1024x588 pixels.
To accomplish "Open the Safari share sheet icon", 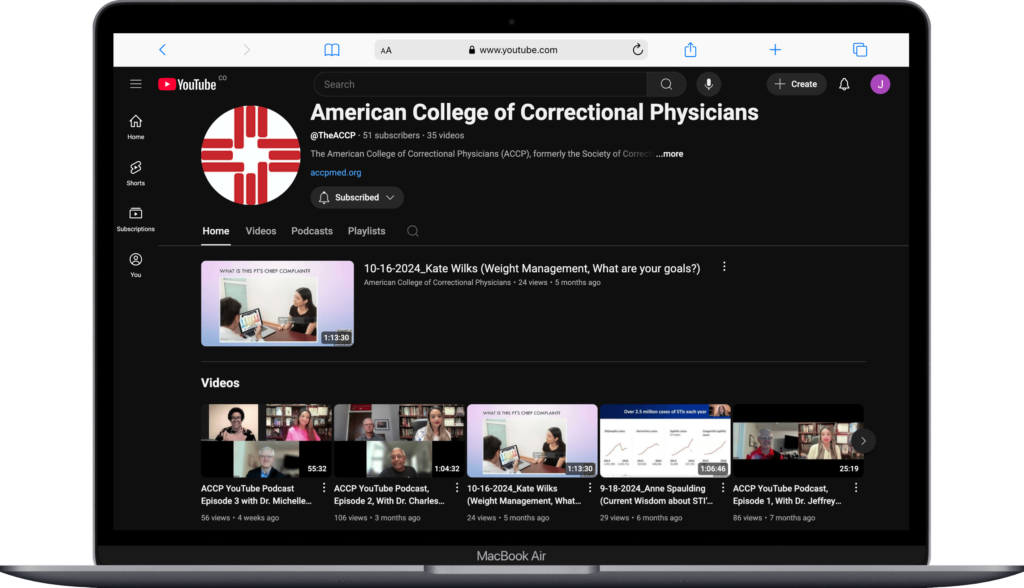I will pyautogui.click(x=690, y=50).
